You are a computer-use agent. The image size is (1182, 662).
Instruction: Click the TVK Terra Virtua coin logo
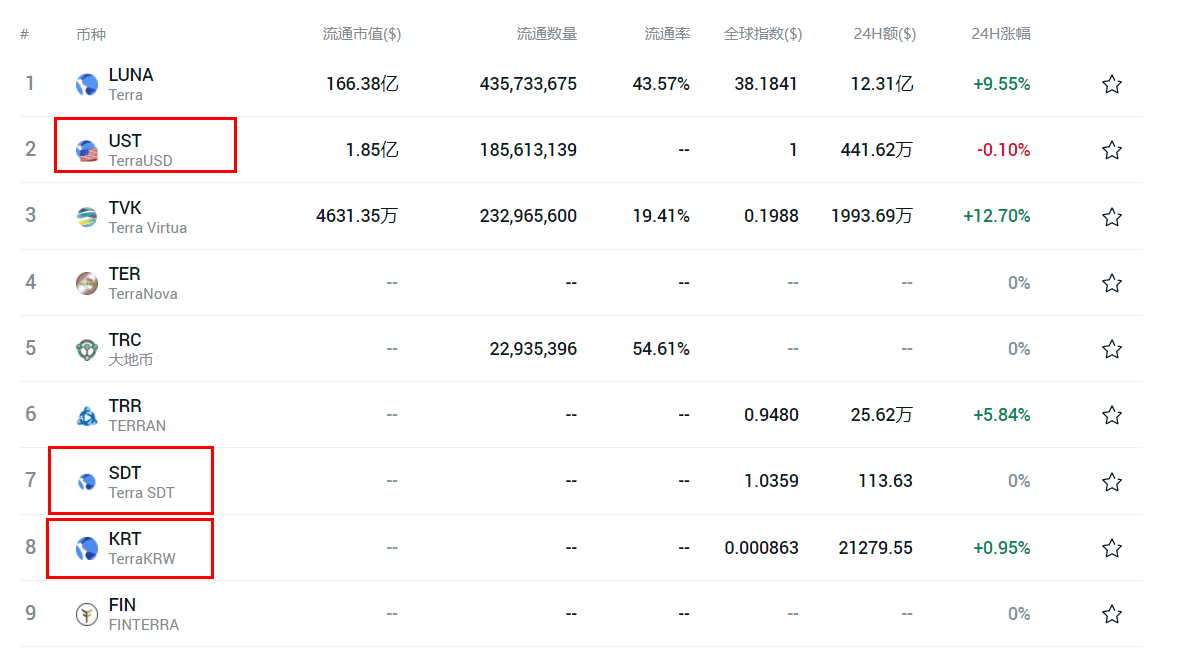click(x=87, y=217)
